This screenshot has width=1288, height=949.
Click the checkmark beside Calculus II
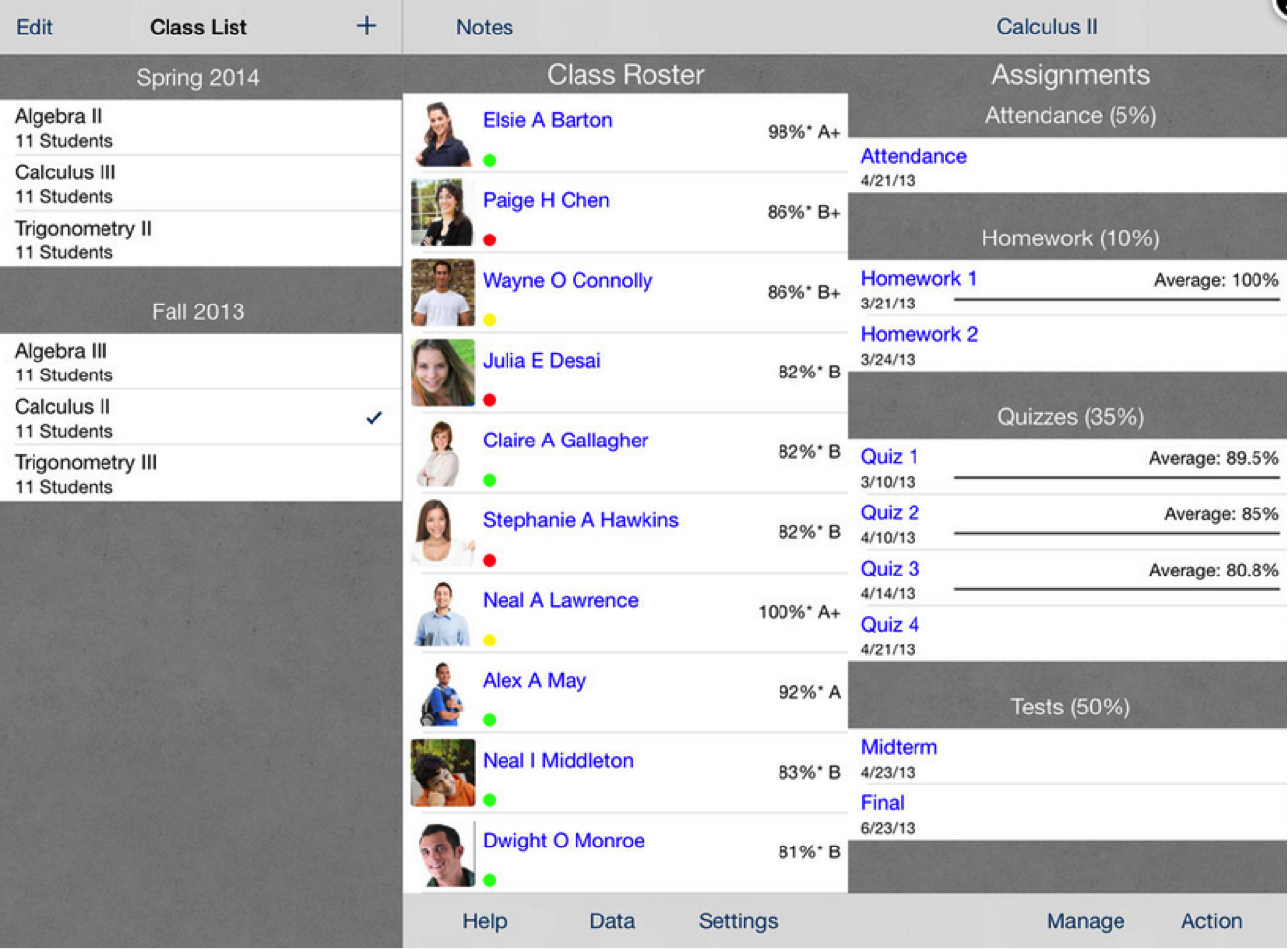(373, 418)
